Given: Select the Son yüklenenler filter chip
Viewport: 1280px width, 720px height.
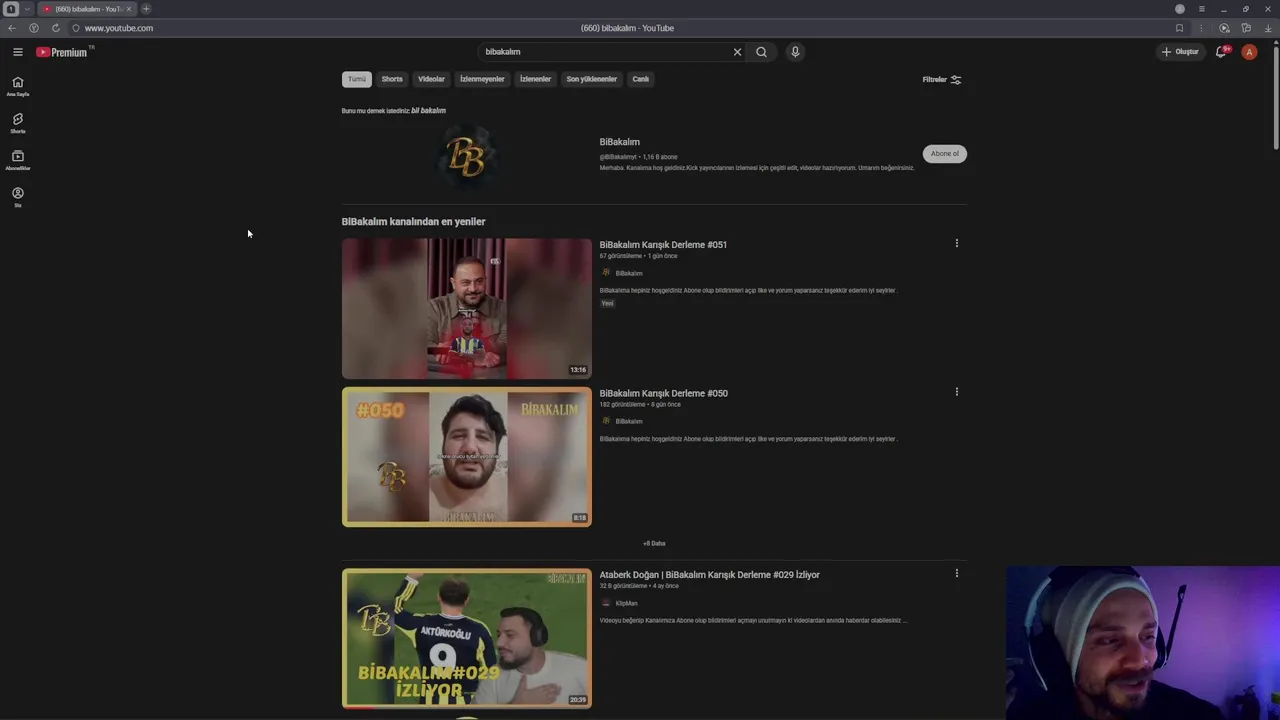Looking at the screenshot, I should pyautogui.click(x=592, y=79).
